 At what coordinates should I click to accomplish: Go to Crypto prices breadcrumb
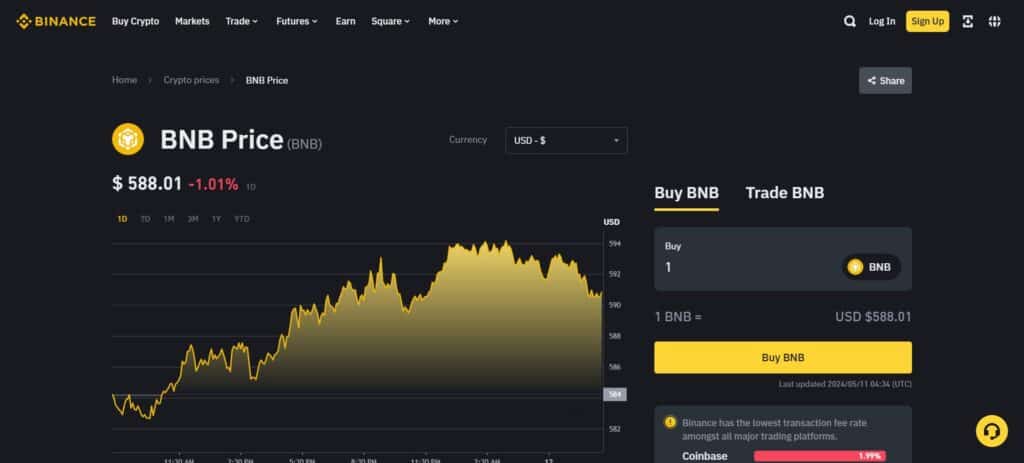(191, 80)
